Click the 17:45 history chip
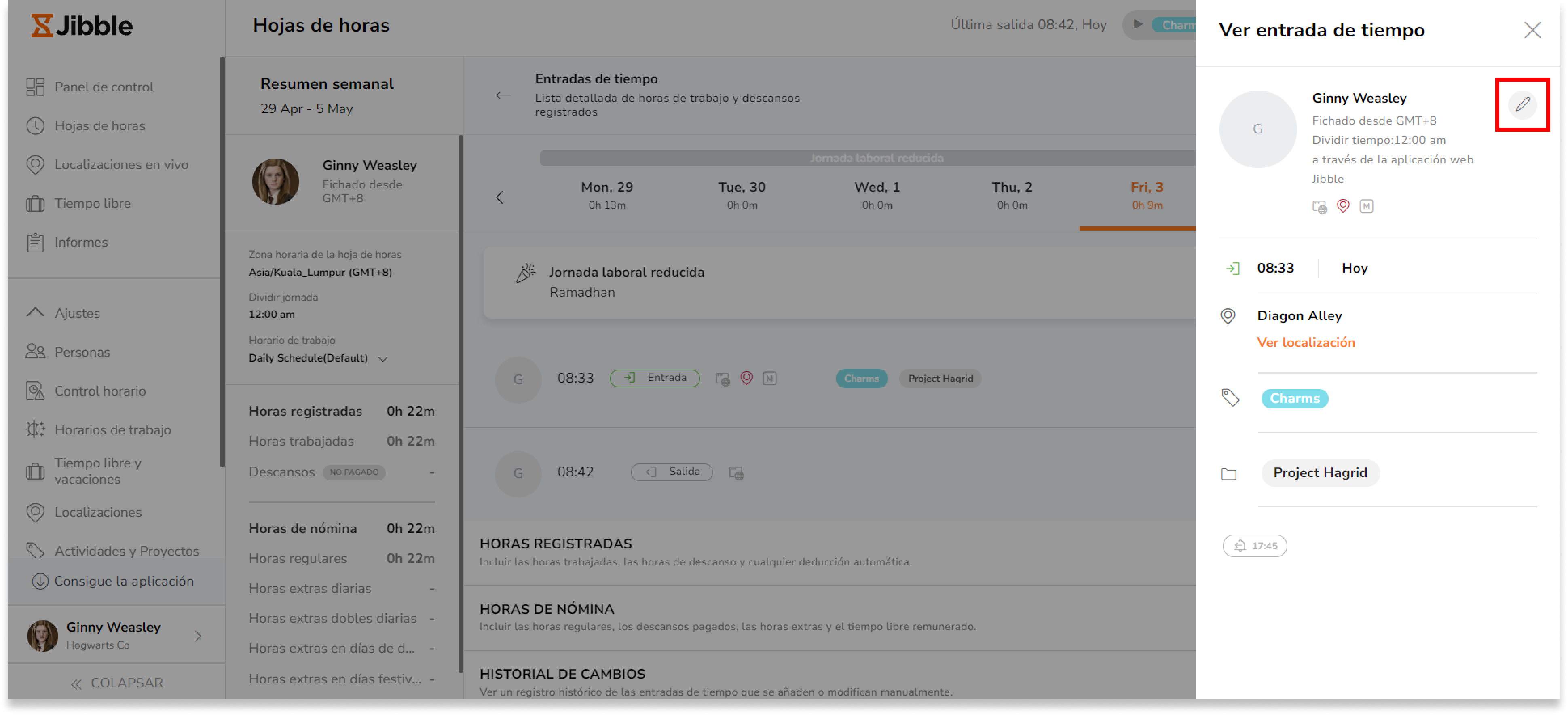The height and width of the screenshot is (715, 1568). coord(1254,546)
